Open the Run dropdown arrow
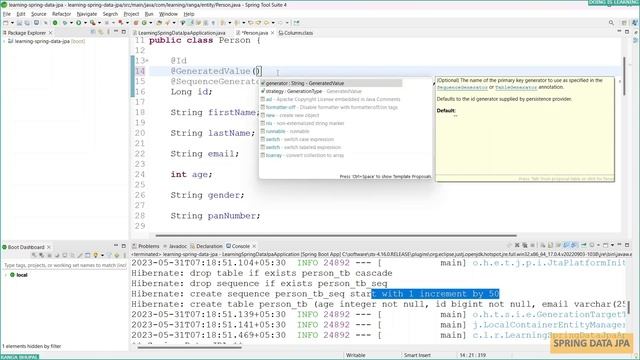 click(85, 23)
